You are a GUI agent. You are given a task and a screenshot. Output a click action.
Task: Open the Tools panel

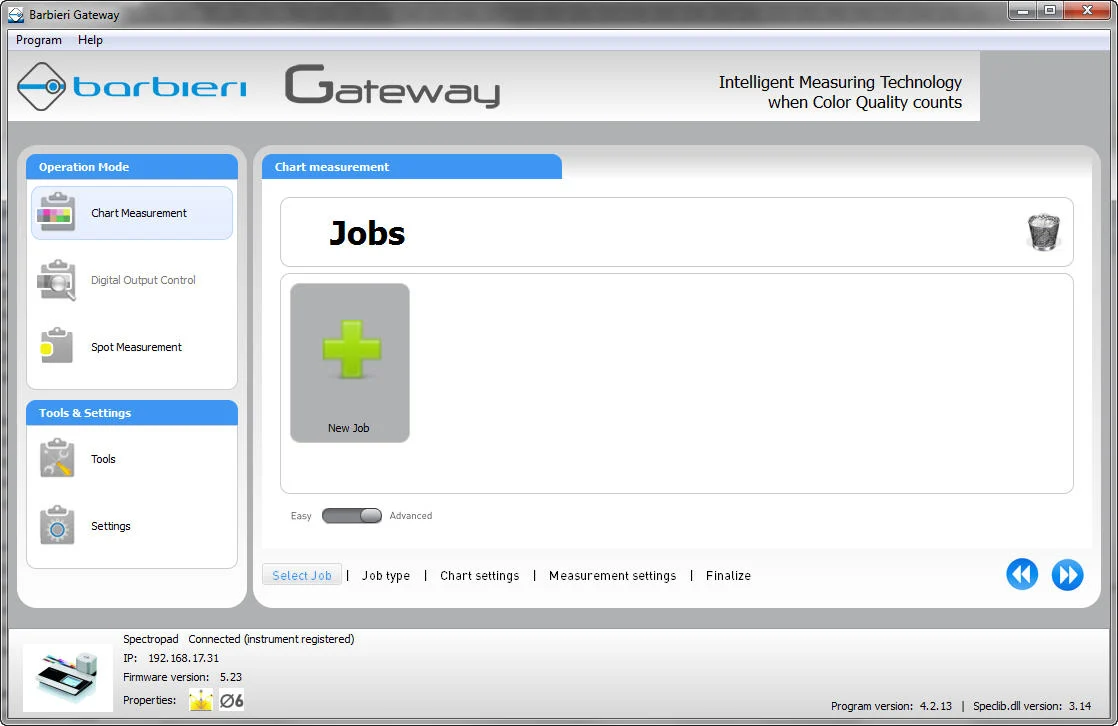pyautogui.click(x=103, y=459)
